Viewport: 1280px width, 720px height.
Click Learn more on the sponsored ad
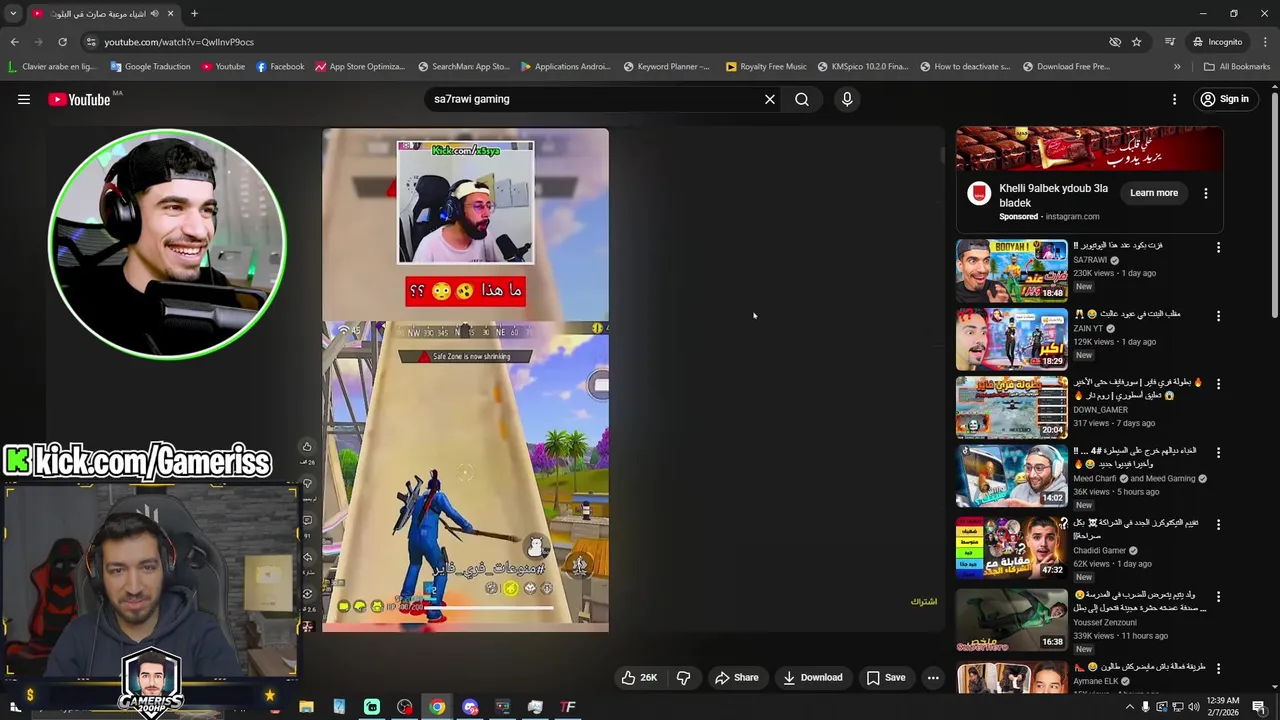(1154, 193)
